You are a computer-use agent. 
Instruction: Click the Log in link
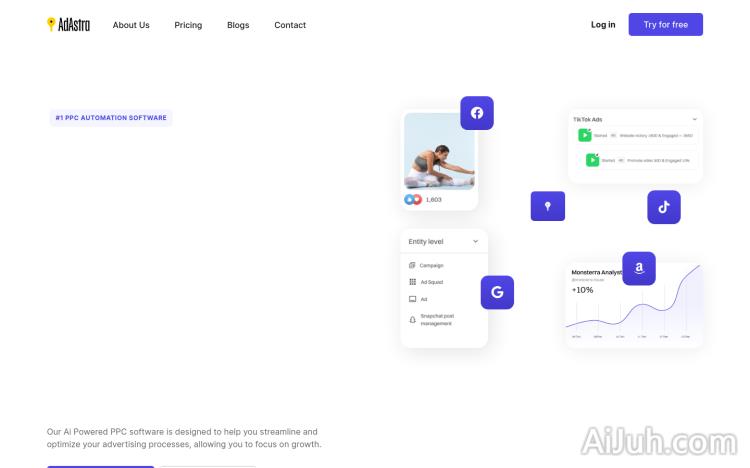coord(603,24)
